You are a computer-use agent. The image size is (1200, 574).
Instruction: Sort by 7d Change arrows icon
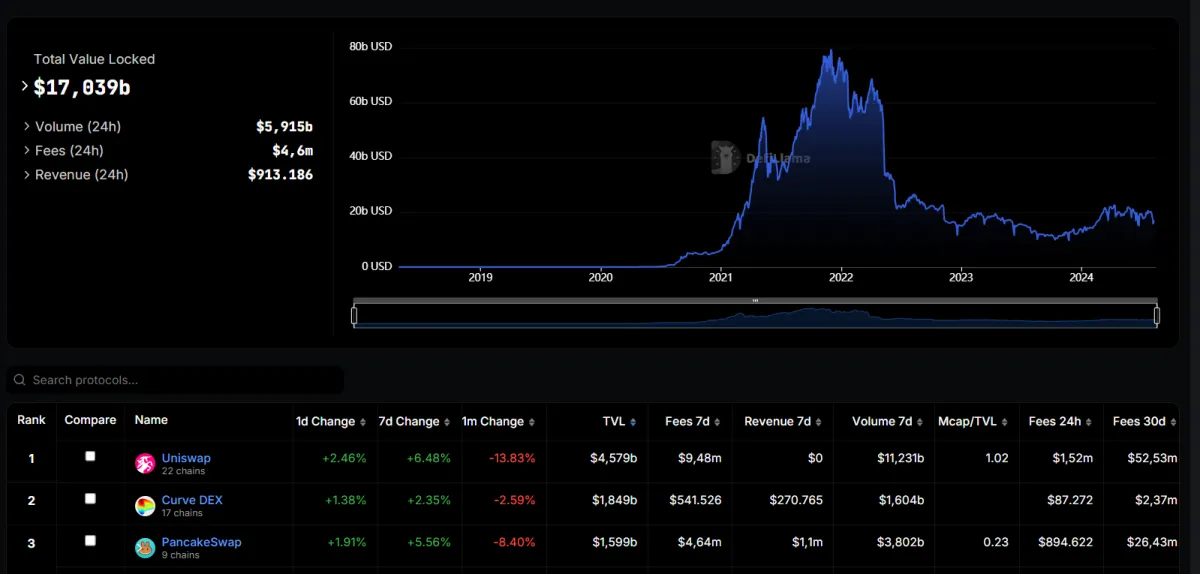[x=448, y=422]
